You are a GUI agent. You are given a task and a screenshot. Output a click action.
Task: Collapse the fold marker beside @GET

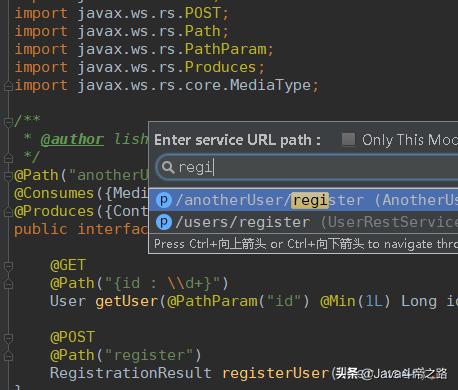pos(8,266)
